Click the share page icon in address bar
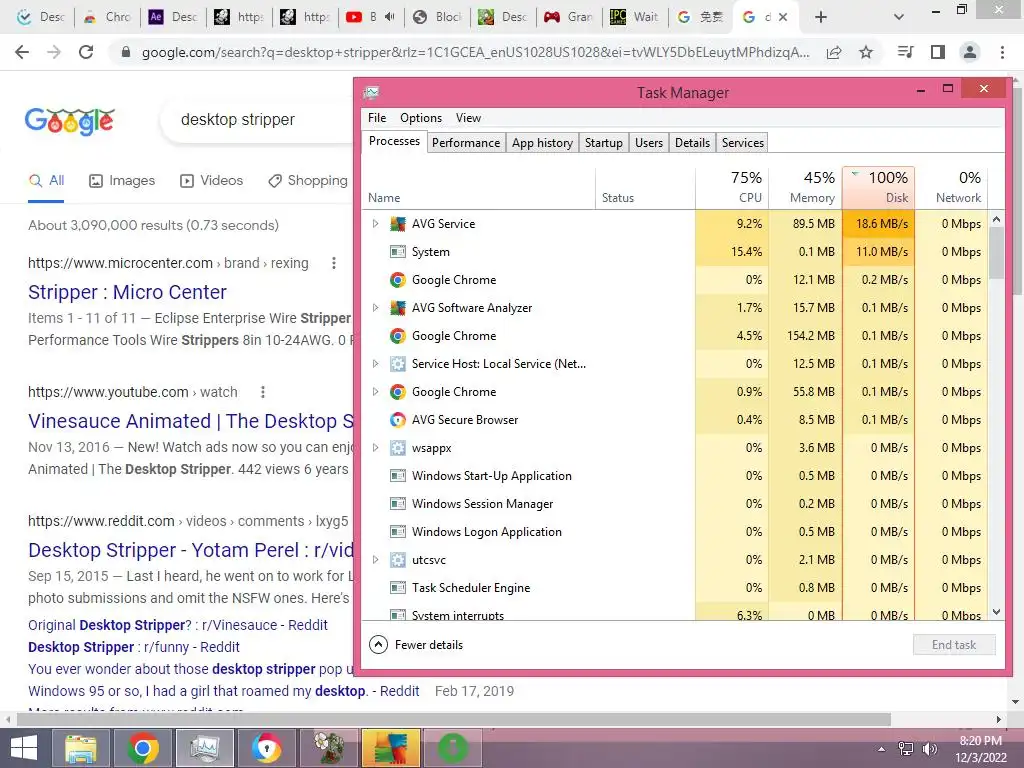This screenshot has width=1024, height=768. click(834, 52)
